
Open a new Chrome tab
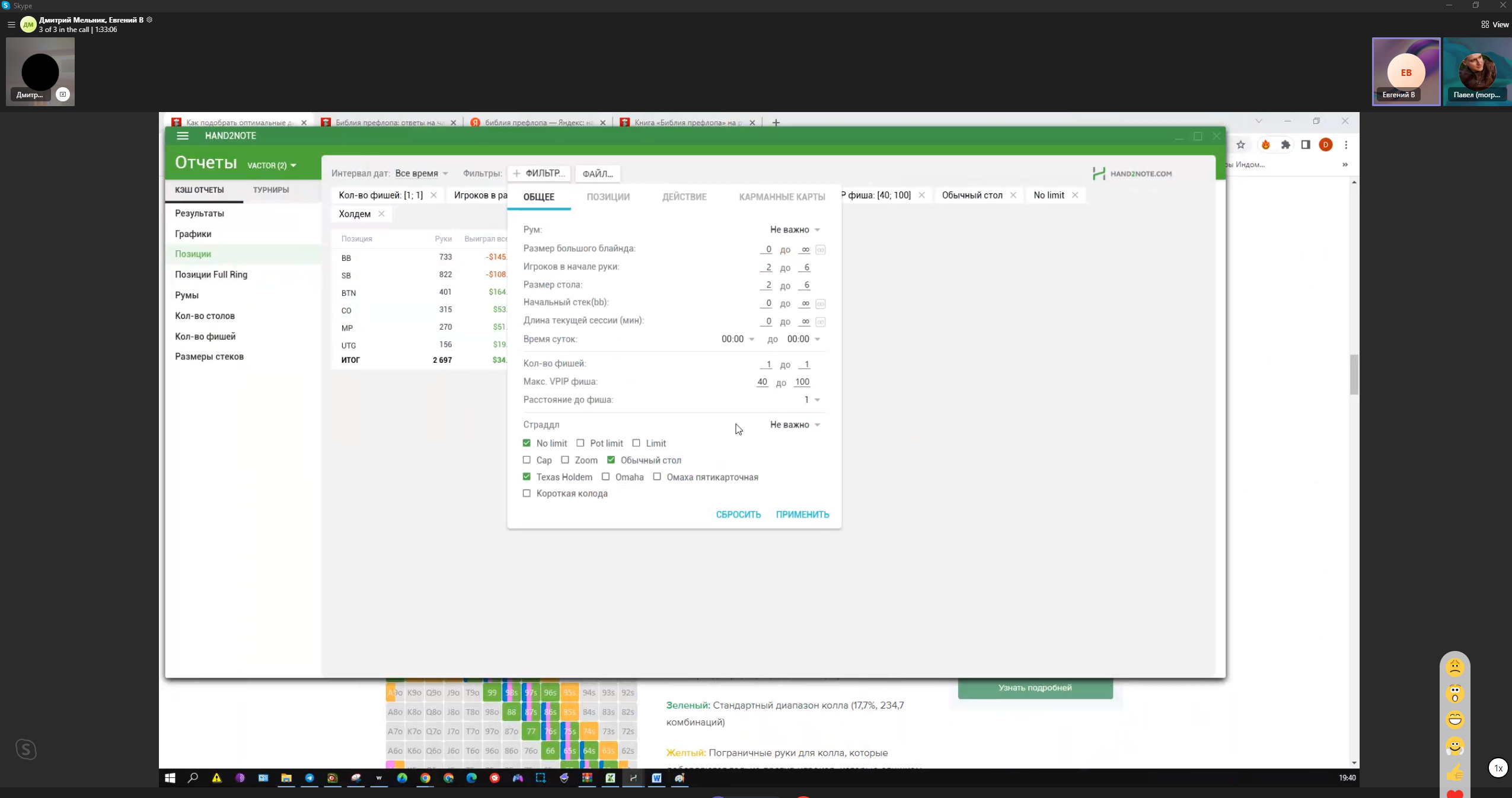point(776,123)
